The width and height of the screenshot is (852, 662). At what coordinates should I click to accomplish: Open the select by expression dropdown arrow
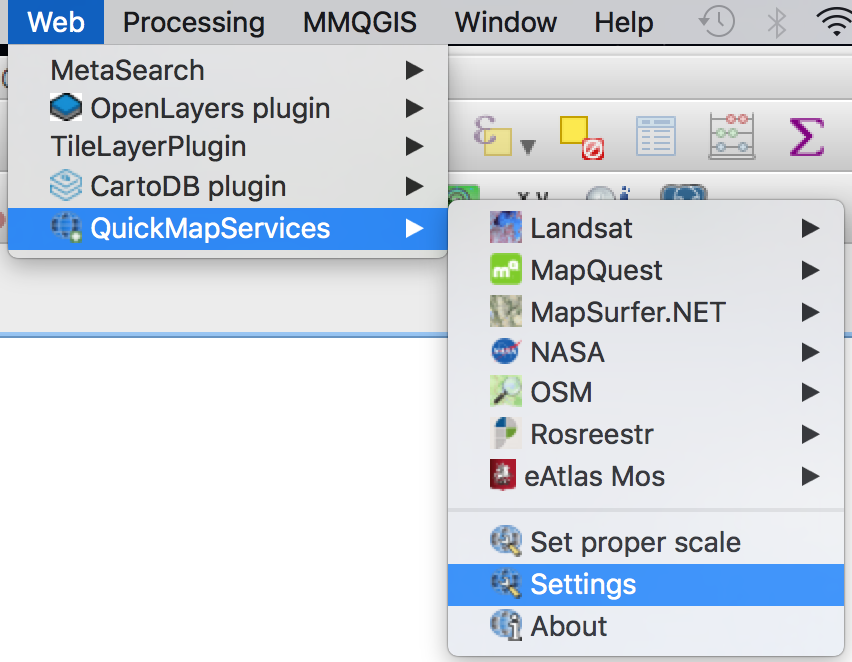[x=528, y=147]
